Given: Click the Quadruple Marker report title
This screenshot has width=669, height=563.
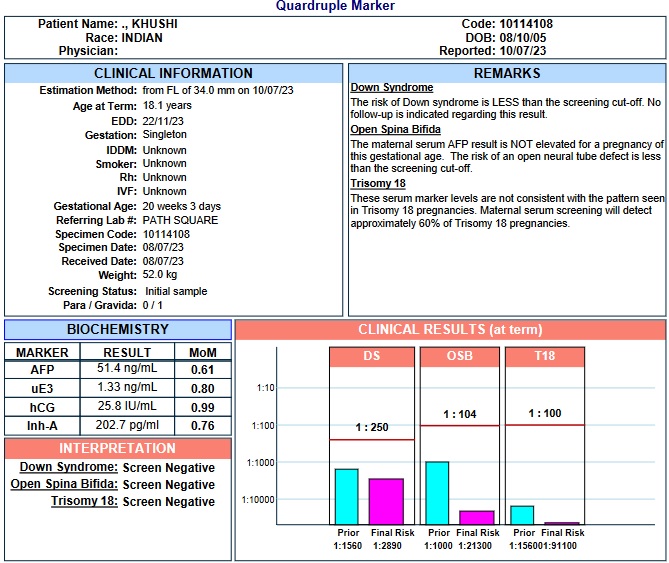Looking at the screenshot, I should click(x=335, y=6).
